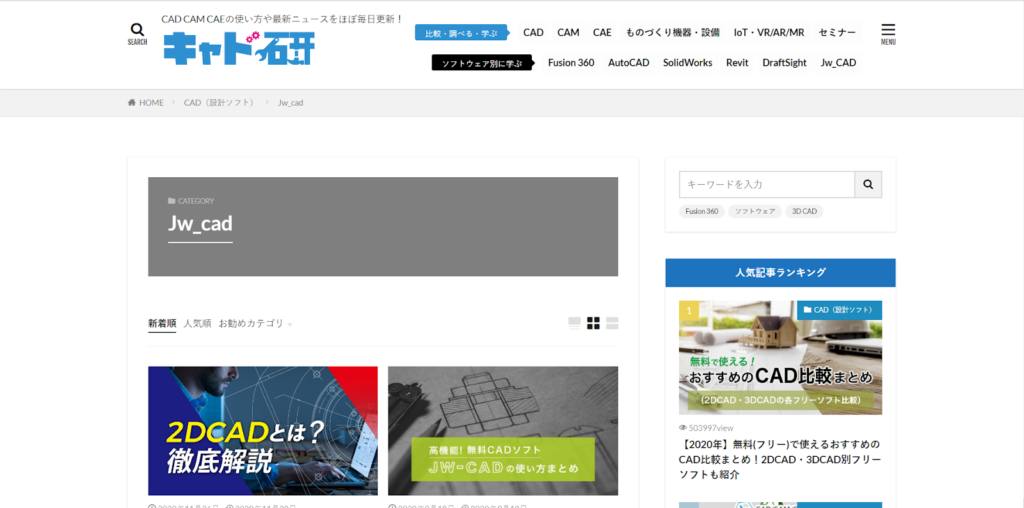Screen dimensions: 1024x508
Task: Open the セミナー navigation item
Action: coord(837,33)
